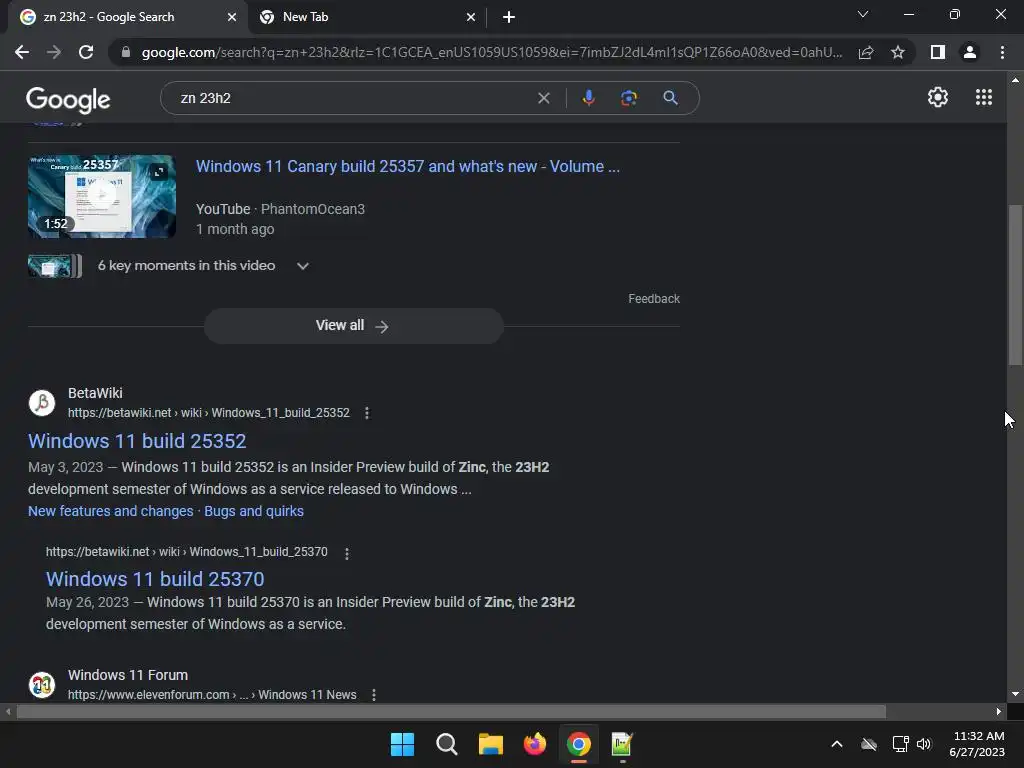The height and width of the screenshot is (768, 1024).
Task: Close the zn 23h2 Google Search tab
Action: point(232,17)
